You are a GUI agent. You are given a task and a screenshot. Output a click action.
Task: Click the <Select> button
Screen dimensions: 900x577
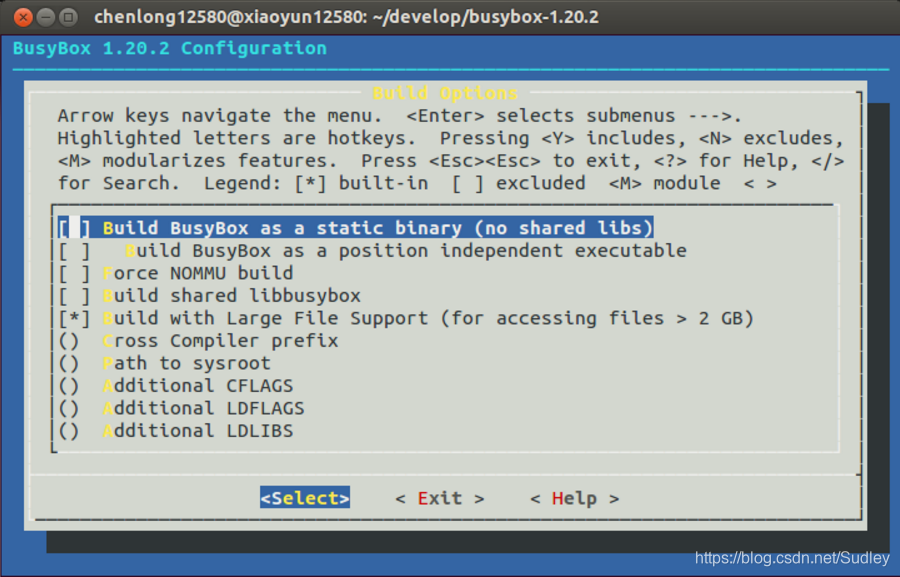(305, 498)
